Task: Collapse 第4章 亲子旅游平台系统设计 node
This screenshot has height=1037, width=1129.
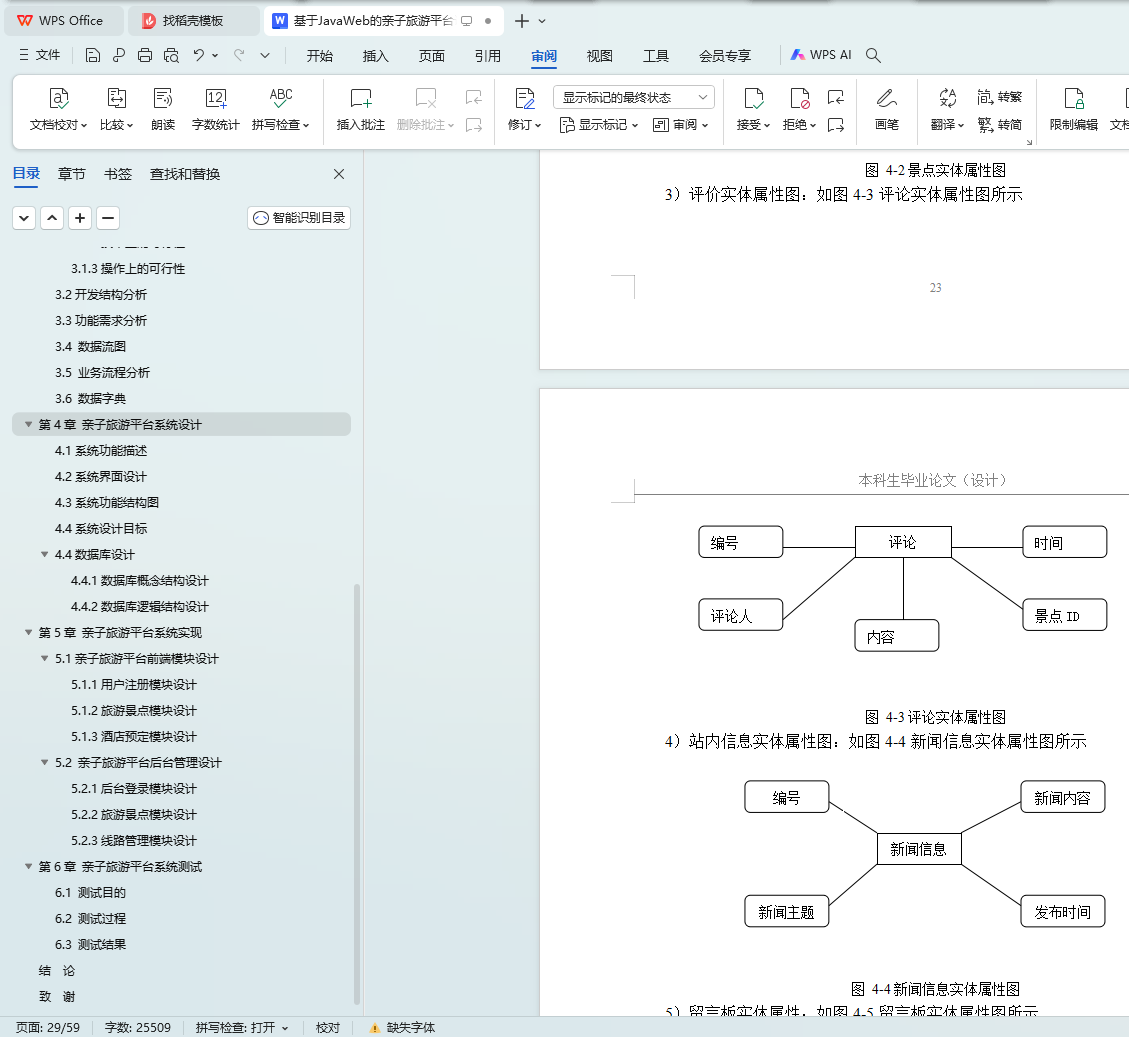Action: 29,424
